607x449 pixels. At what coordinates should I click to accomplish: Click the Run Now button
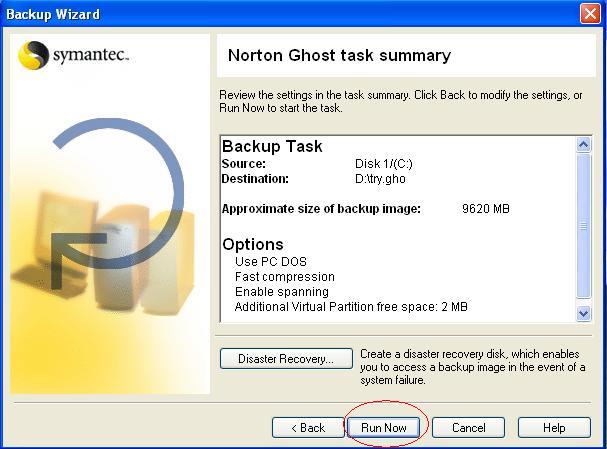pyautogui.click(x=383, y=428)
